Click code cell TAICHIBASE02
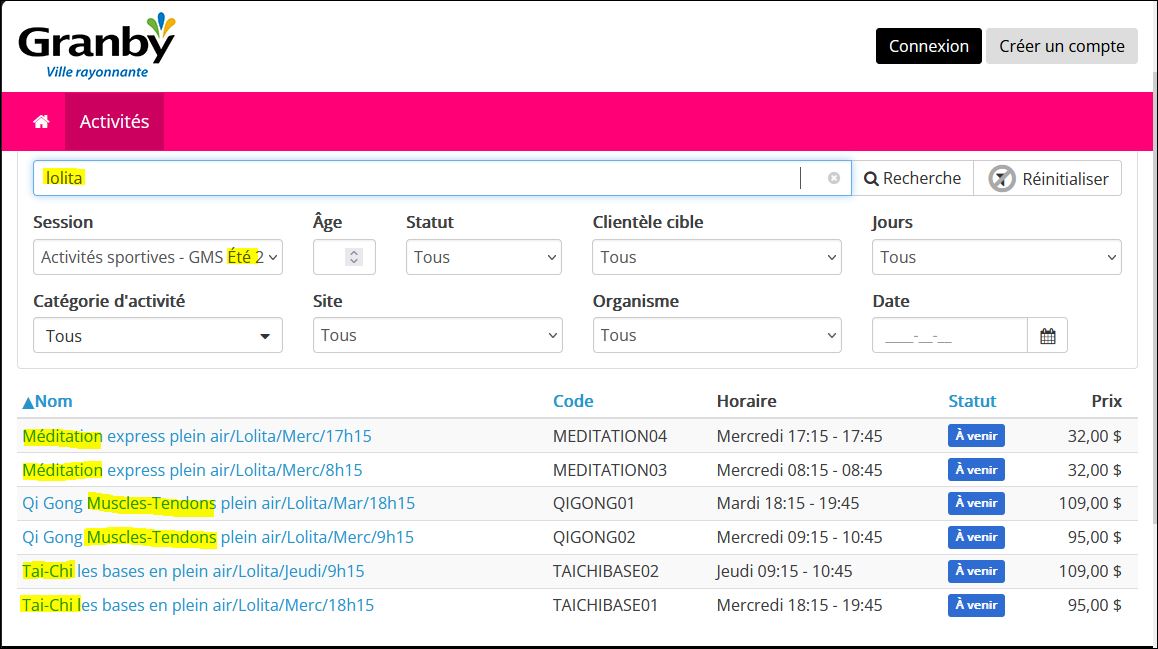 coord(606,571)
